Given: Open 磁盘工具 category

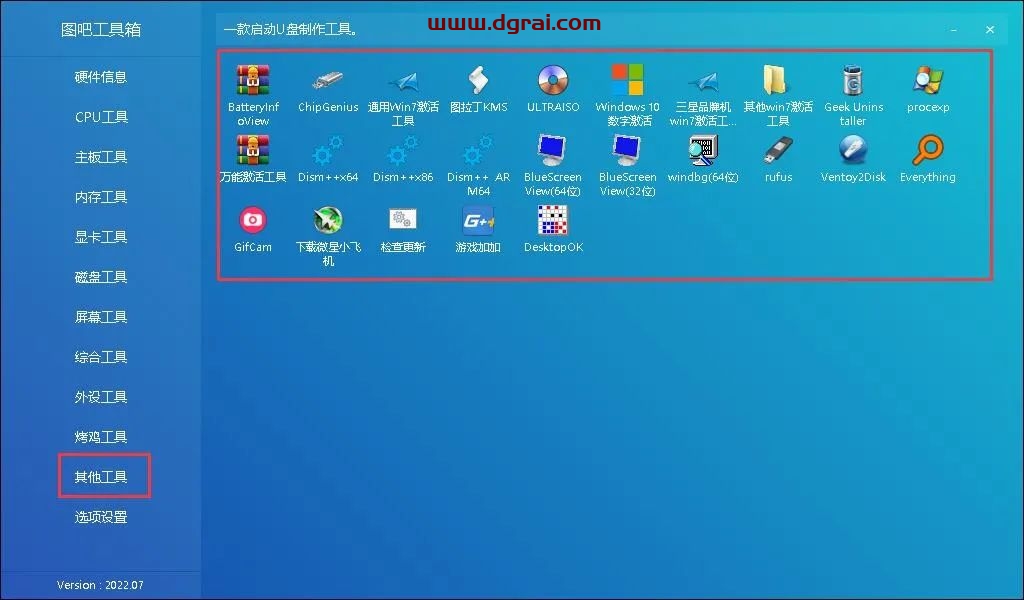Looking at the screenshot, I should tap(101, 277).
